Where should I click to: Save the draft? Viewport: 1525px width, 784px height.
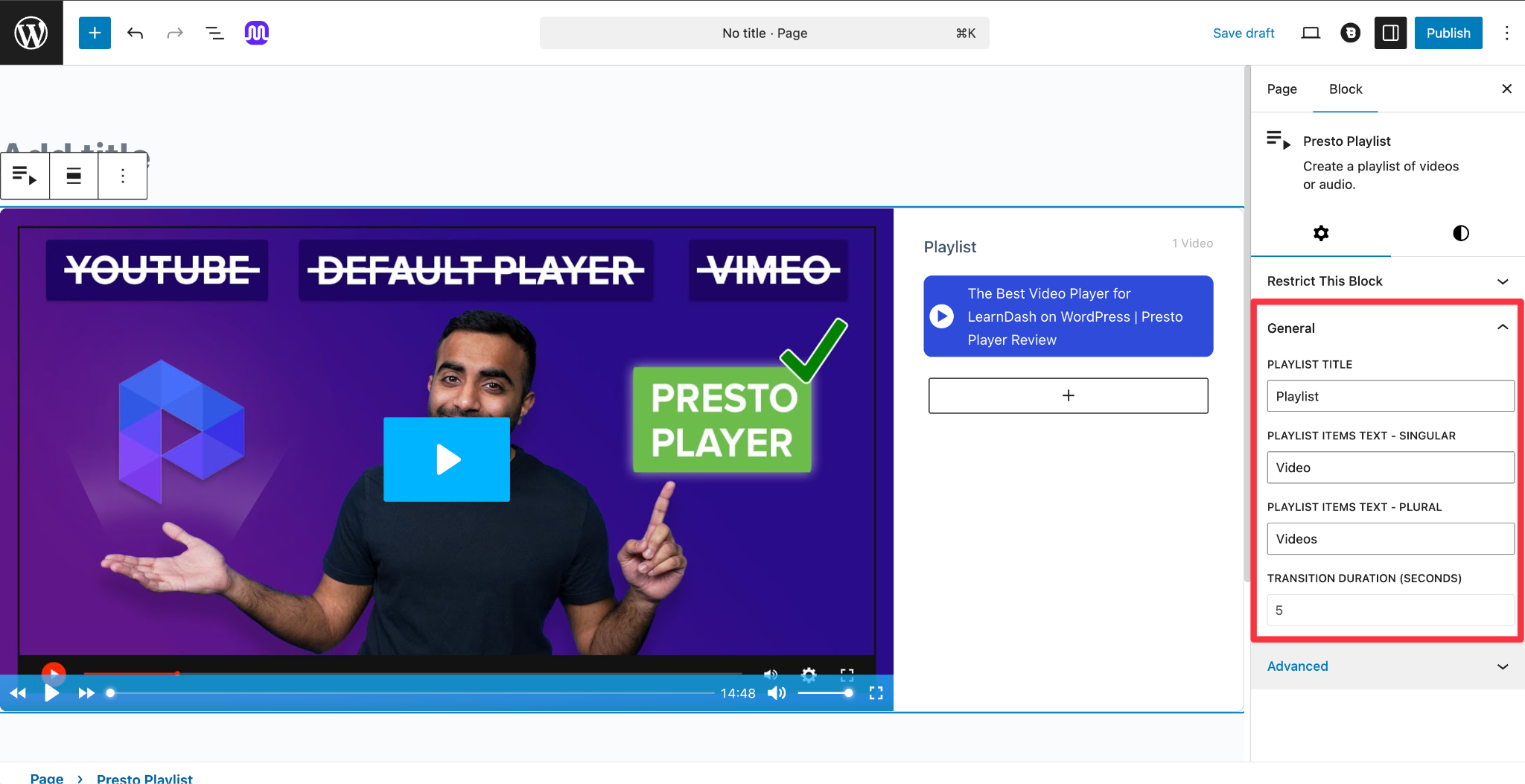(x=1244, y=33)
